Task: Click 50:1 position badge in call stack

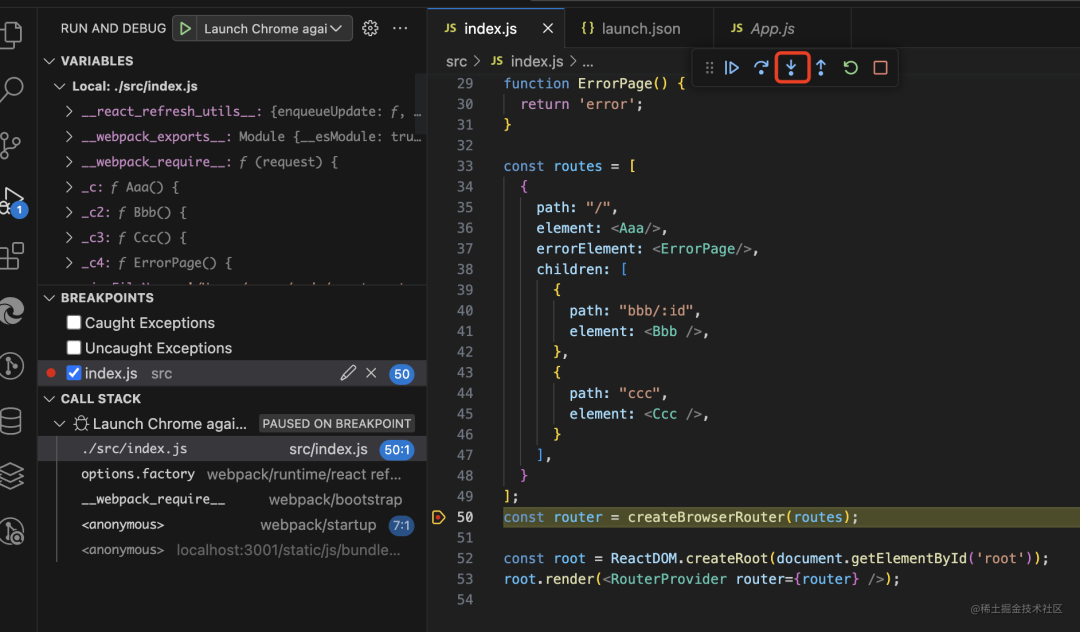Action: click(x=397, y=450)
